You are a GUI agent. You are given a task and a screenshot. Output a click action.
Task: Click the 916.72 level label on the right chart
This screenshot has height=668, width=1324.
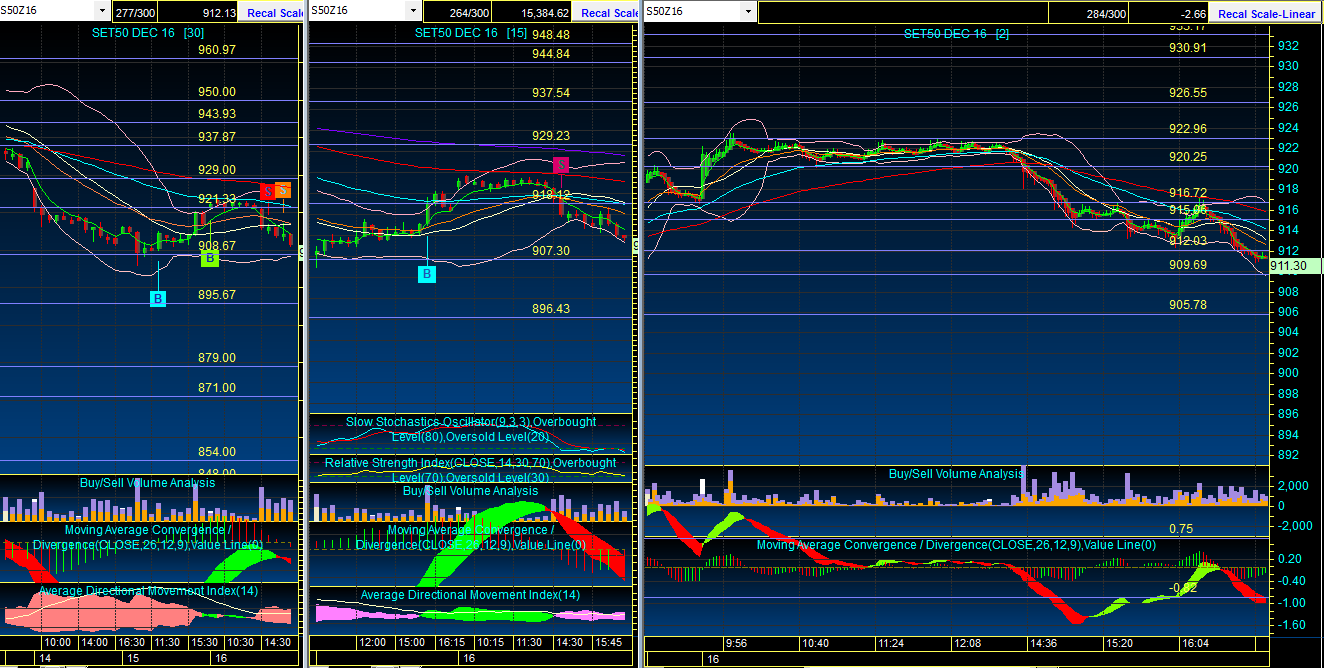click(x=1188, y=193)
